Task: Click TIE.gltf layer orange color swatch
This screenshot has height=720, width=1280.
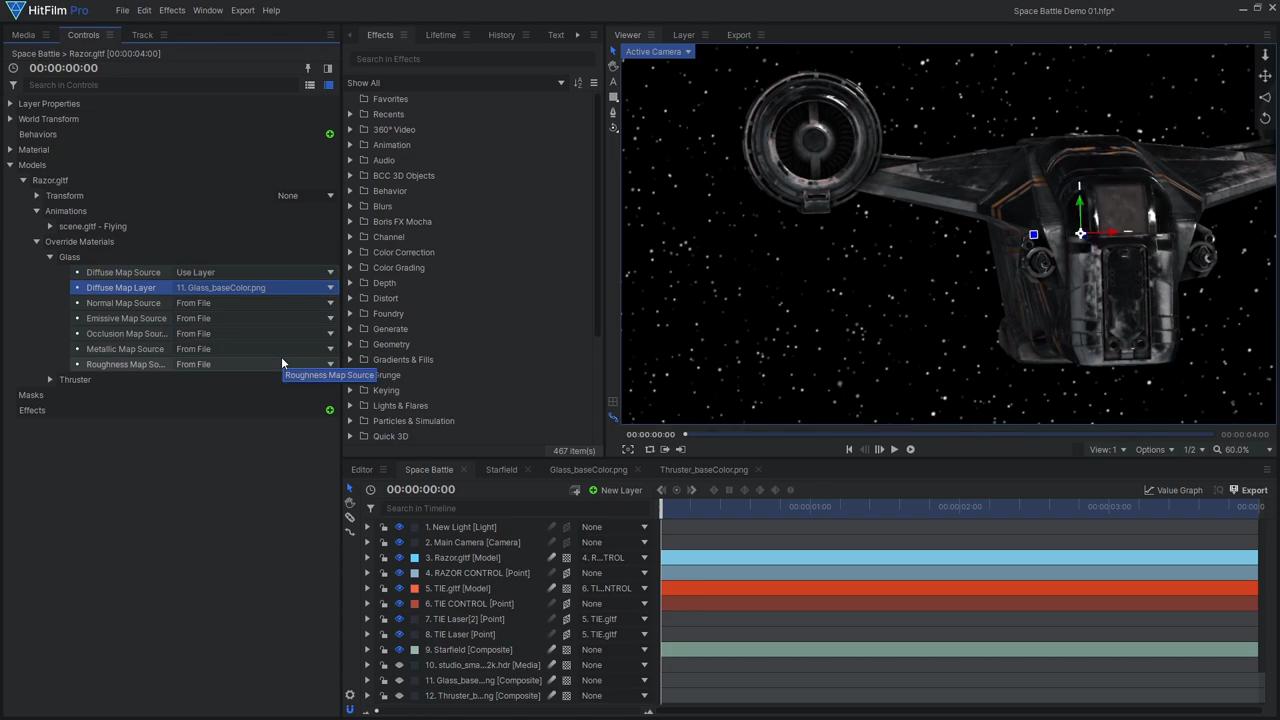Action: pyautogui.click(x=415, y=588)
